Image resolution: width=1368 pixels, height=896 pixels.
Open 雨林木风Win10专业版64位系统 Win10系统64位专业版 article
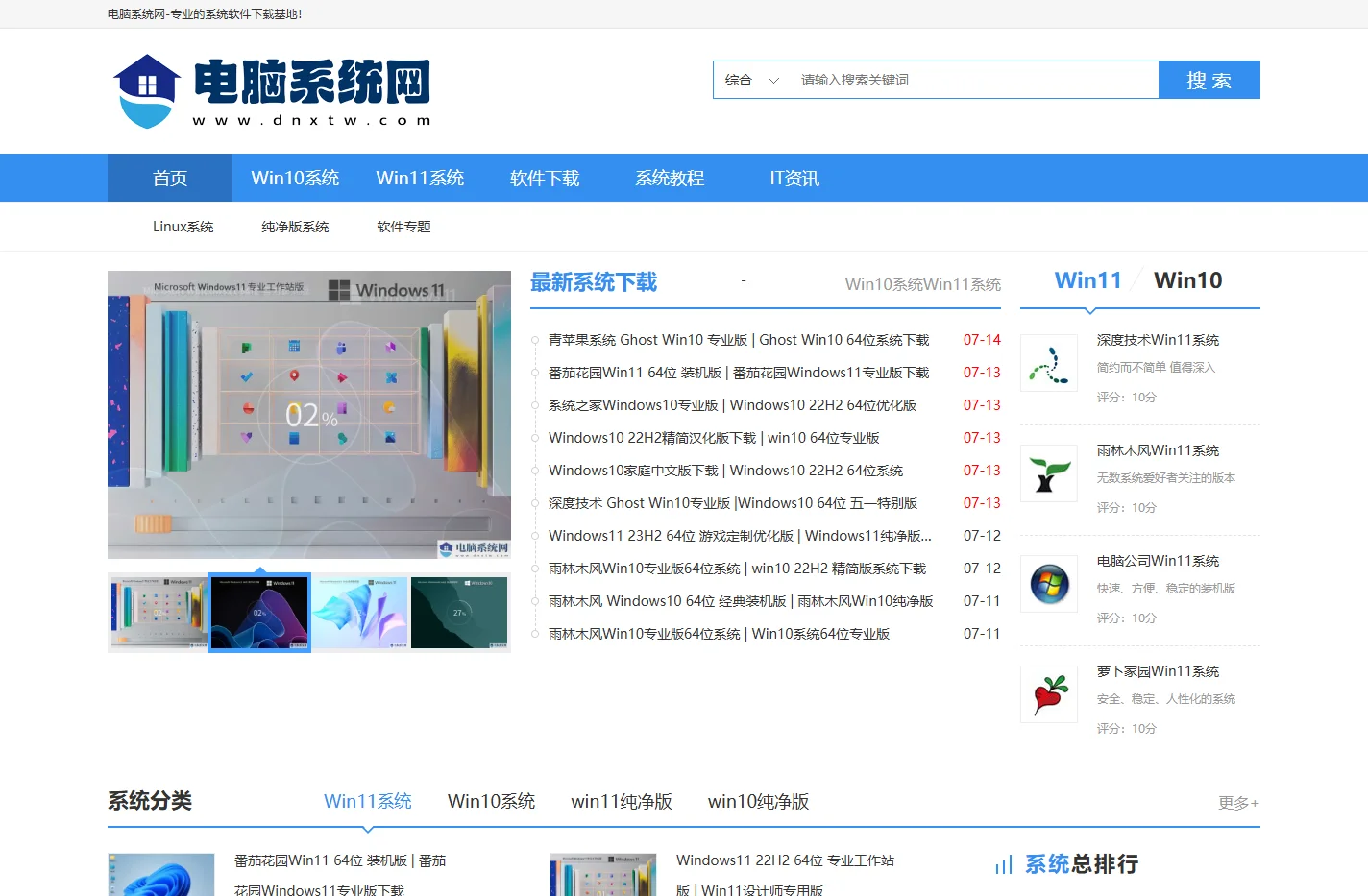click(719, 634)
